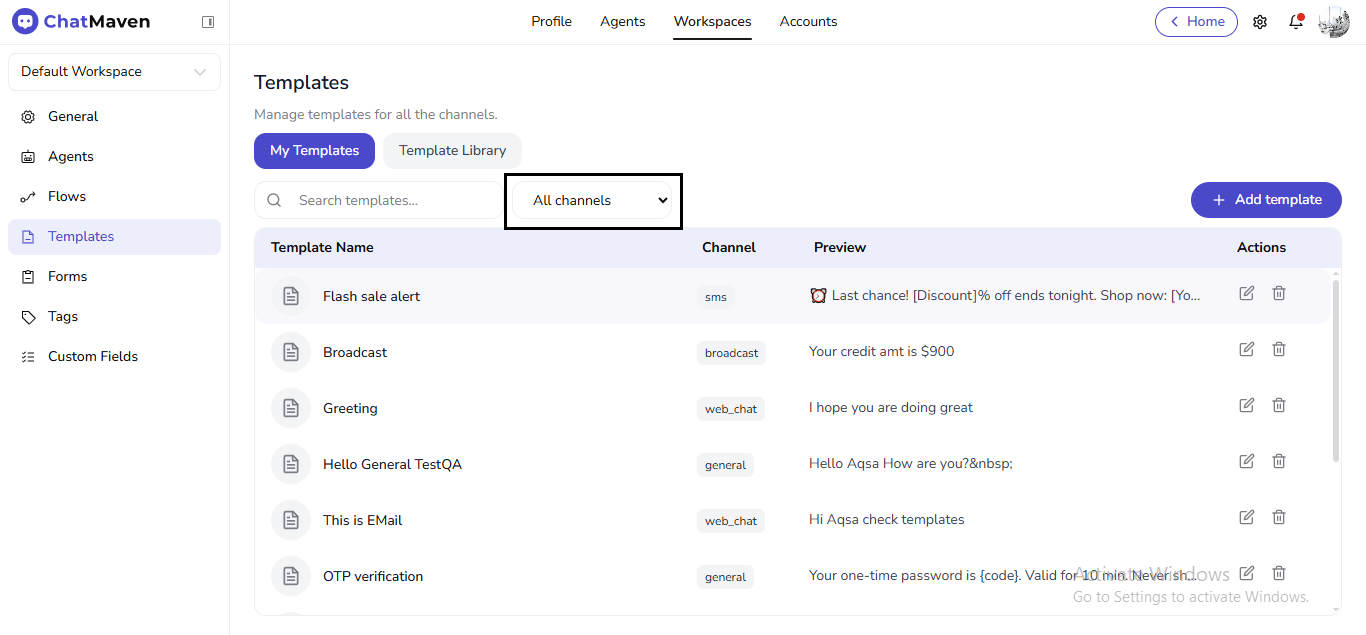Expand the All channels dropdown
Image resolution: width=1366 pixels, height=635 pixels.
pyautogui.click(x=593, y=200)
